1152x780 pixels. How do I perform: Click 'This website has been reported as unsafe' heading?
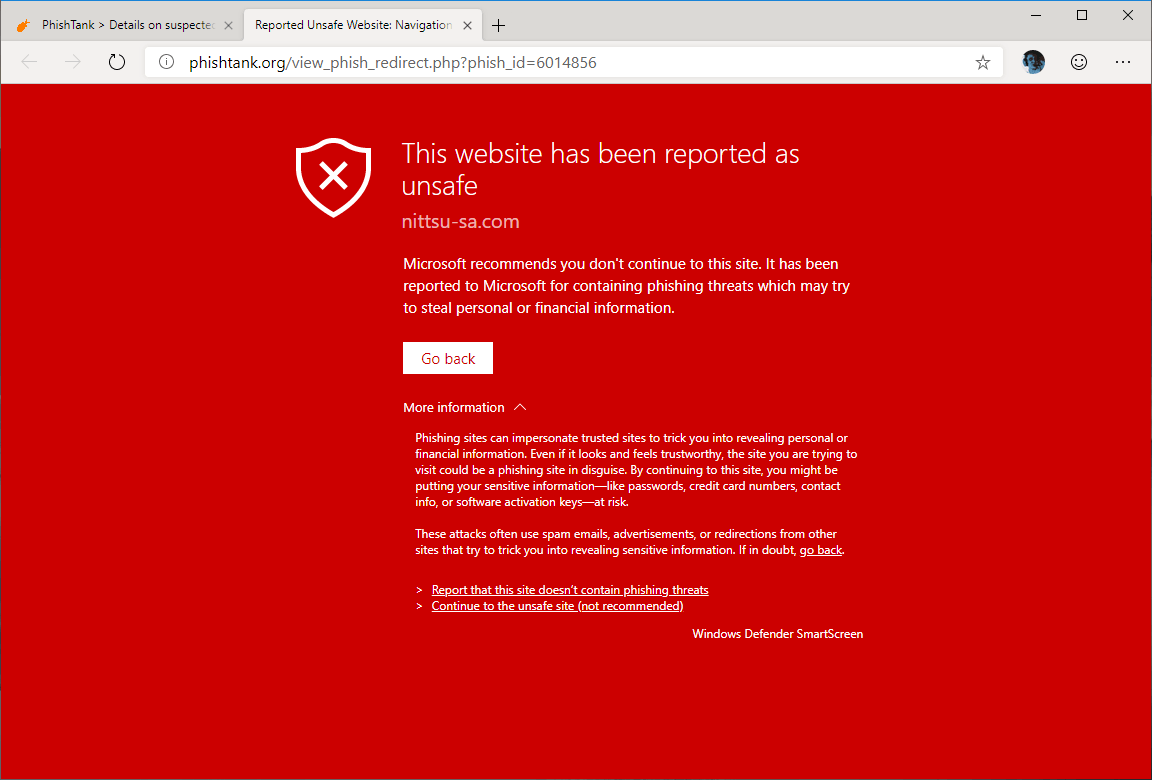(x=600, y=169)
